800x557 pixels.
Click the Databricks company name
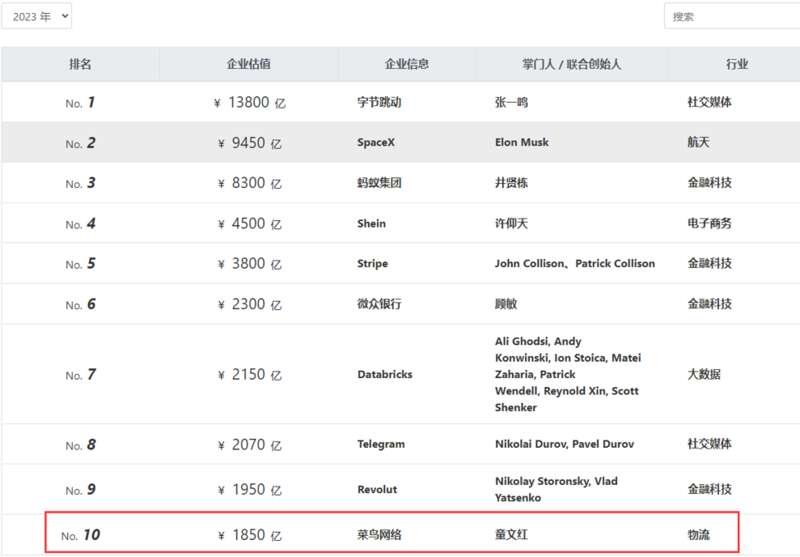[385, 374]
